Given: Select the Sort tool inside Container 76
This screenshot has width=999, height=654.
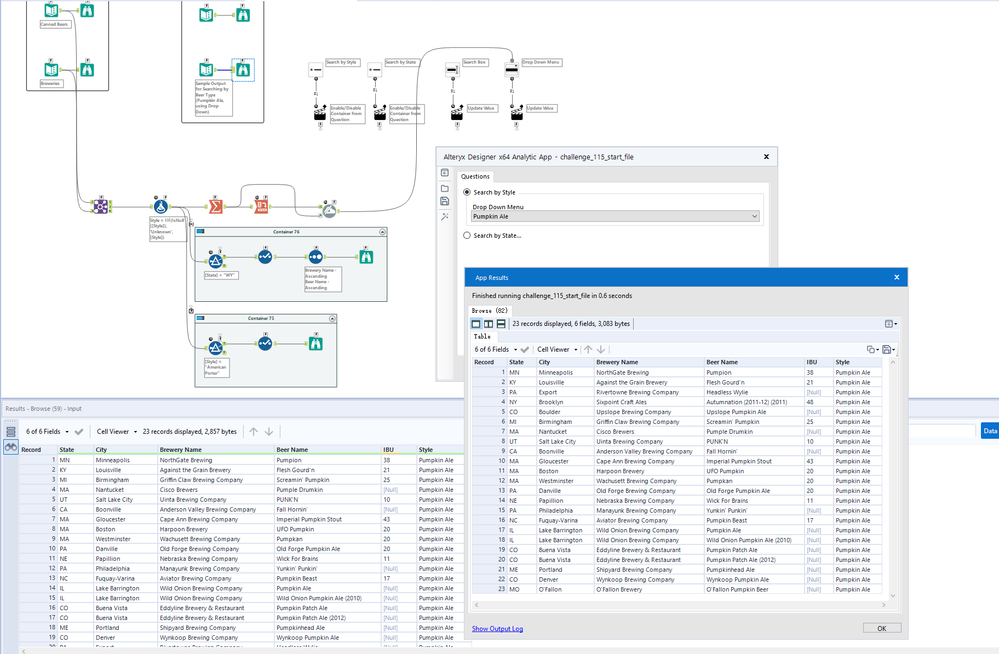Looking at the screenshot, I should (x=315, y=256).
